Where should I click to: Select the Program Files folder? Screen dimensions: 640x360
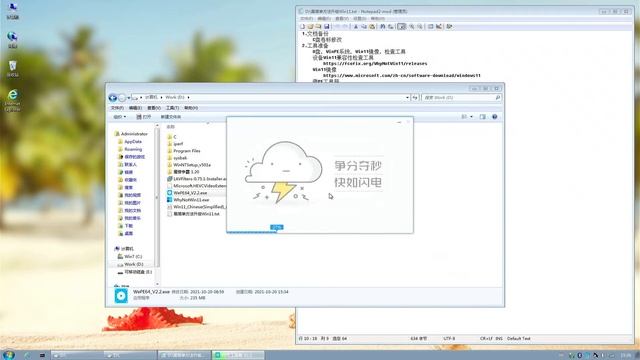click(x=184, y=151)
